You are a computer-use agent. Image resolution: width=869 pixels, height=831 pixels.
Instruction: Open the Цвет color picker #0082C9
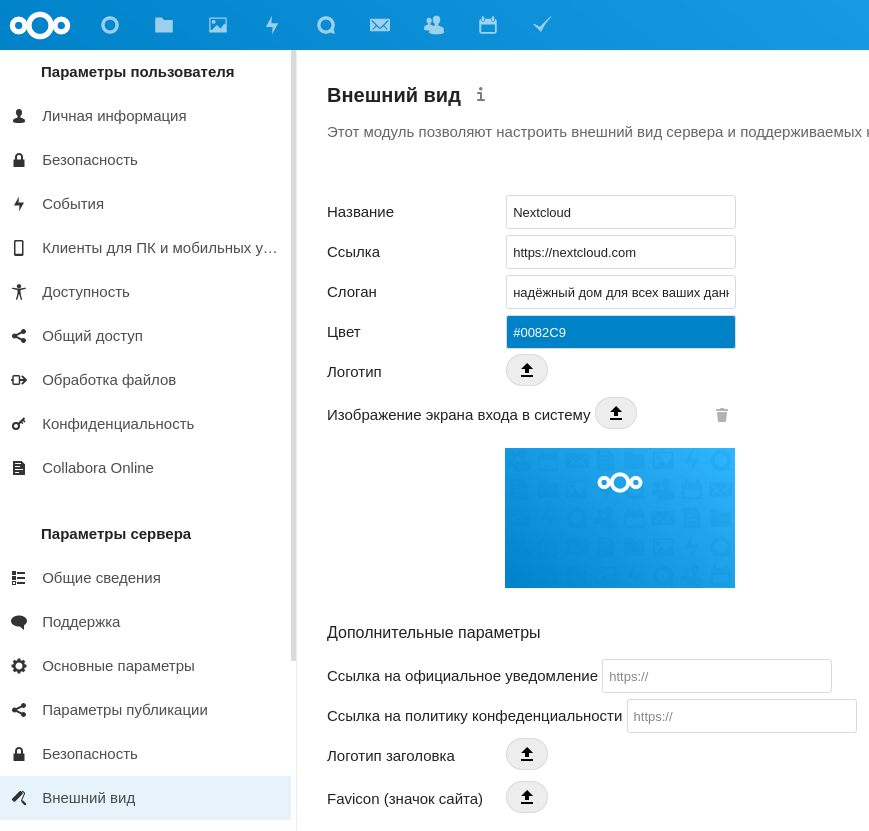click(x=621, y=332)
